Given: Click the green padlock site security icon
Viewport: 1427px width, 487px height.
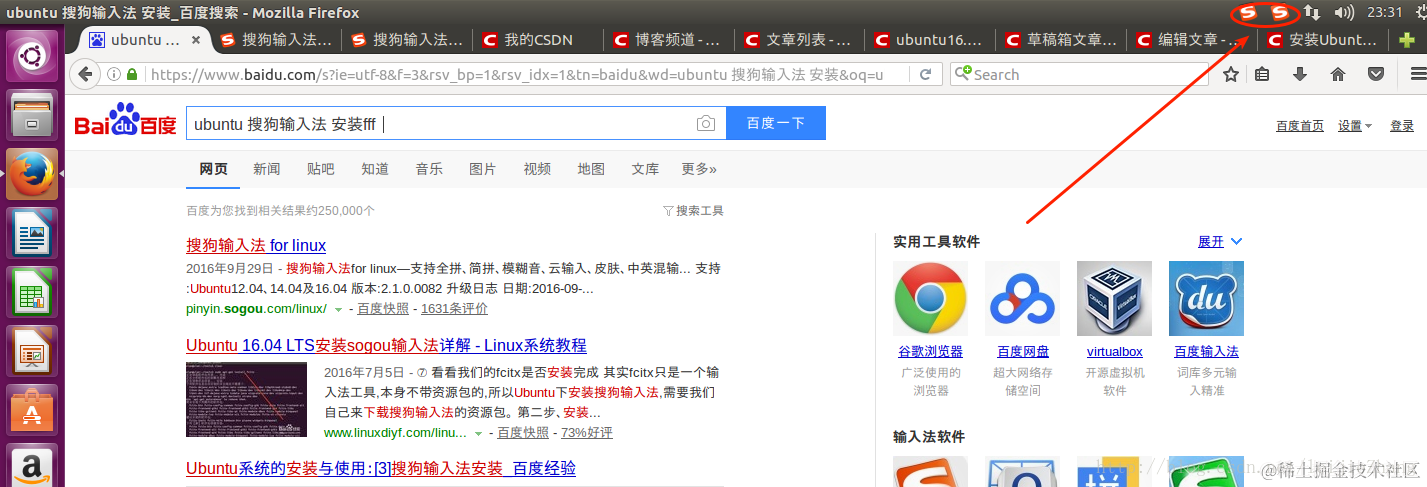Looking at the screenshot, I should [x=131, y=75].
